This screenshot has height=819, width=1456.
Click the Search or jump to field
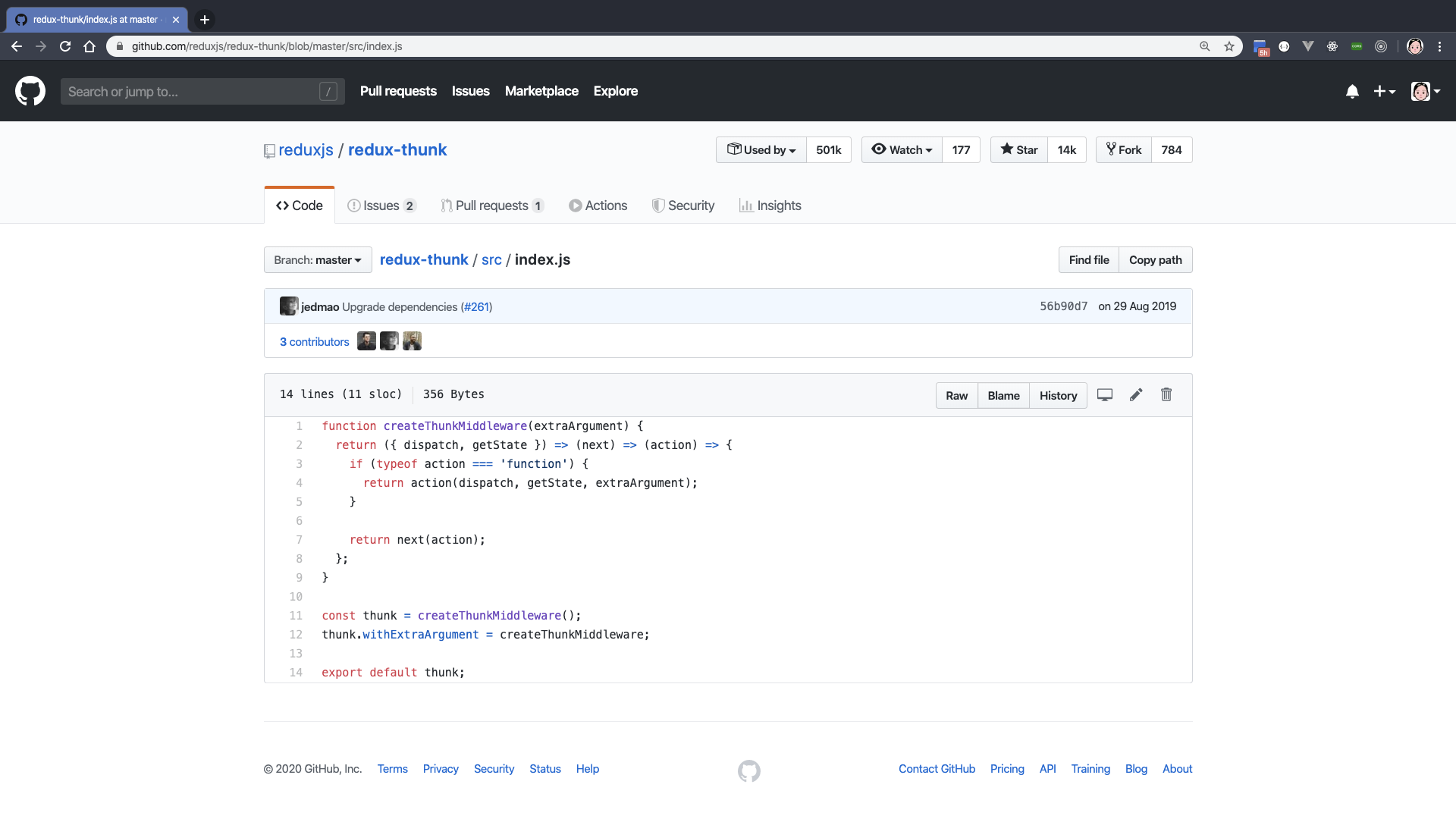[x=193, y=92]
